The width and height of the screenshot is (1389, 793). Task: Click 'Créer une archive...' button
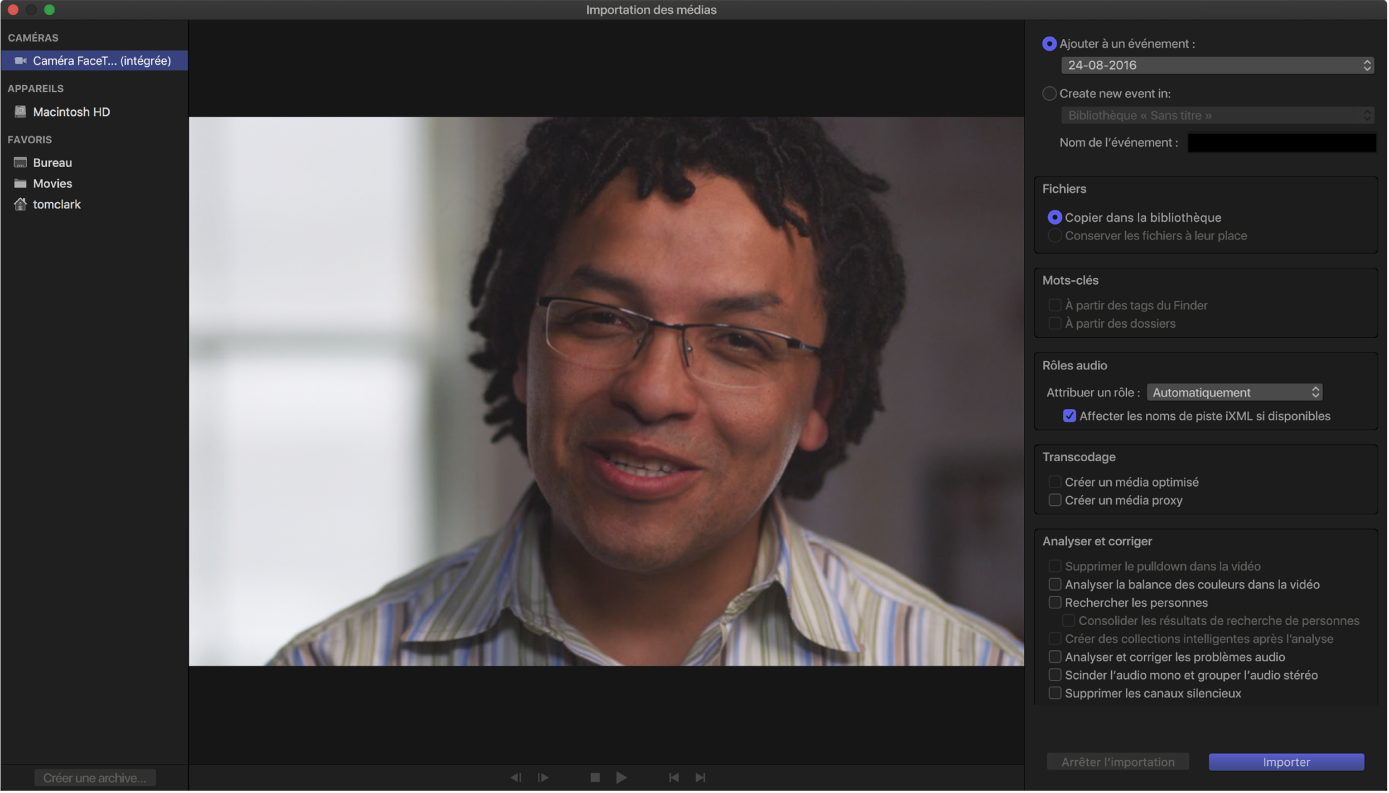tap(95, 778)
